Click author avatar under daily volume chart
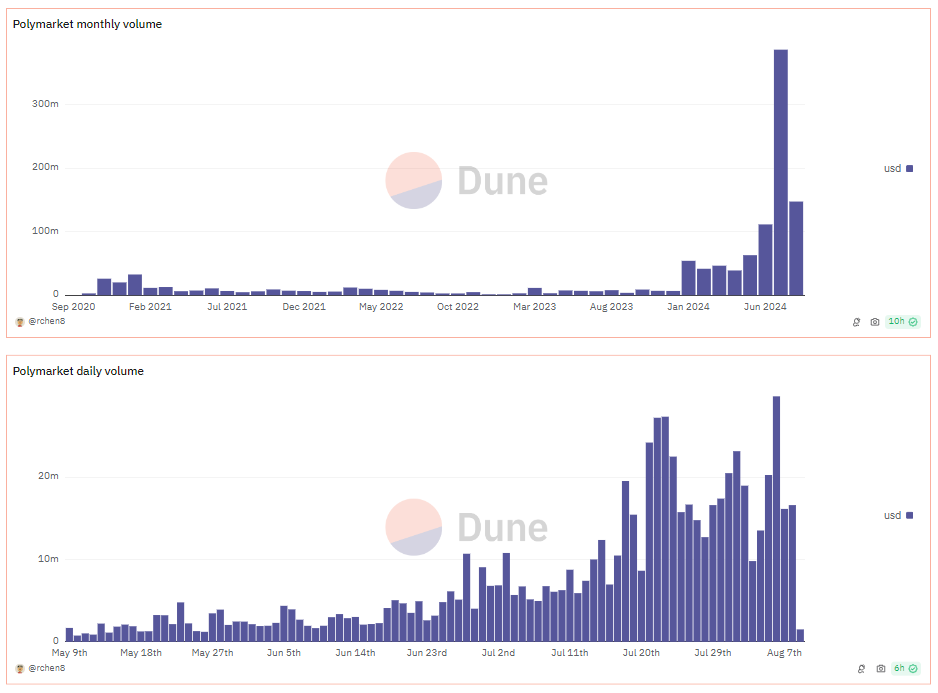The width and height of the screenshot is (938, 693). 20,668
